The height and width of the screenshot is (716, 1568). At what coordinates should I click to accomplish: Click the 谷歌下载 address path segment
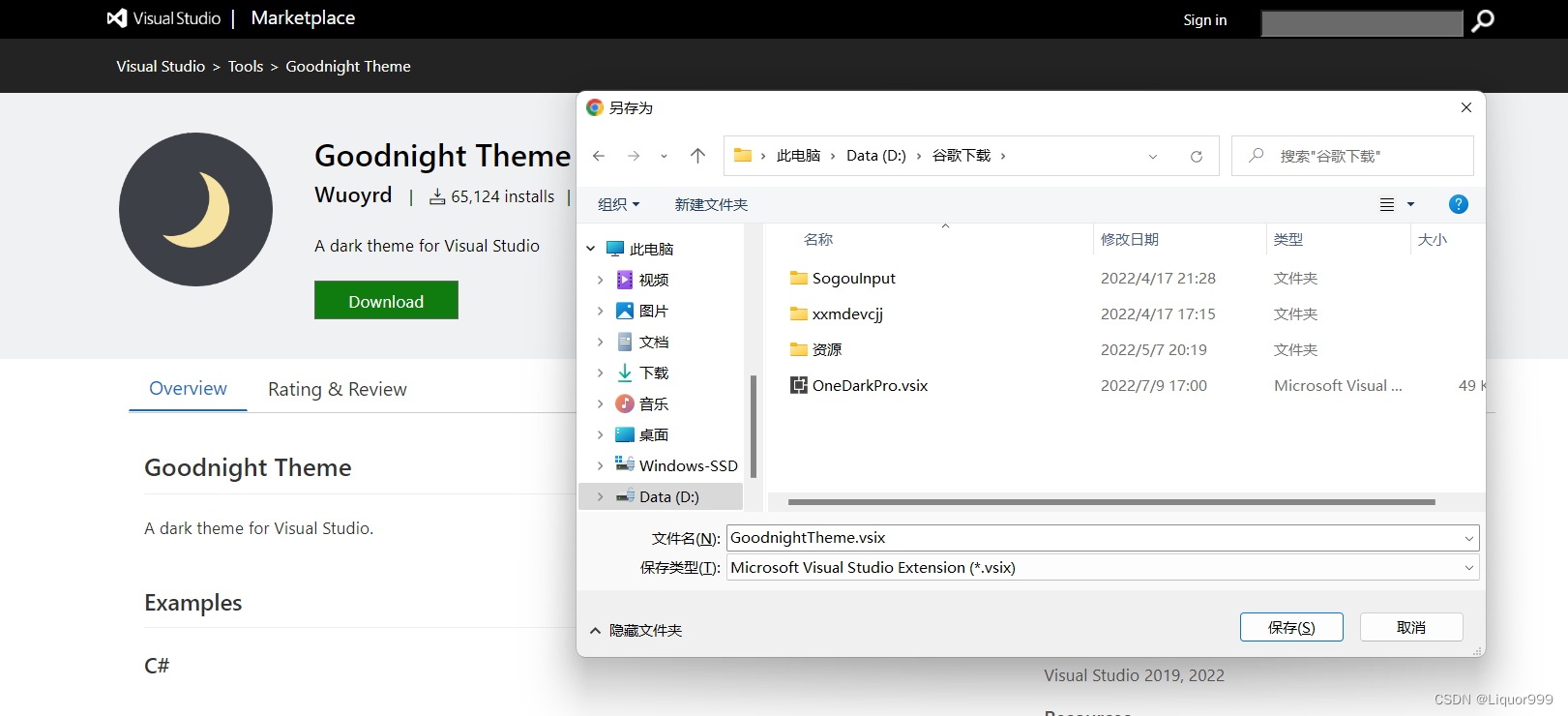[962, 155]
